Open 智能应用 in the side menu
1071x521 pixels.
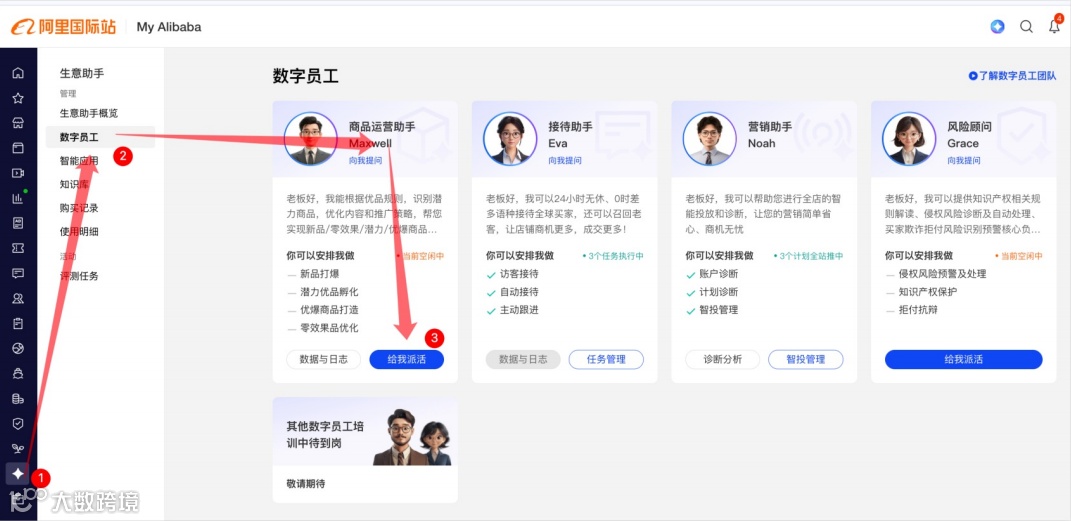(x=79, y=161)
